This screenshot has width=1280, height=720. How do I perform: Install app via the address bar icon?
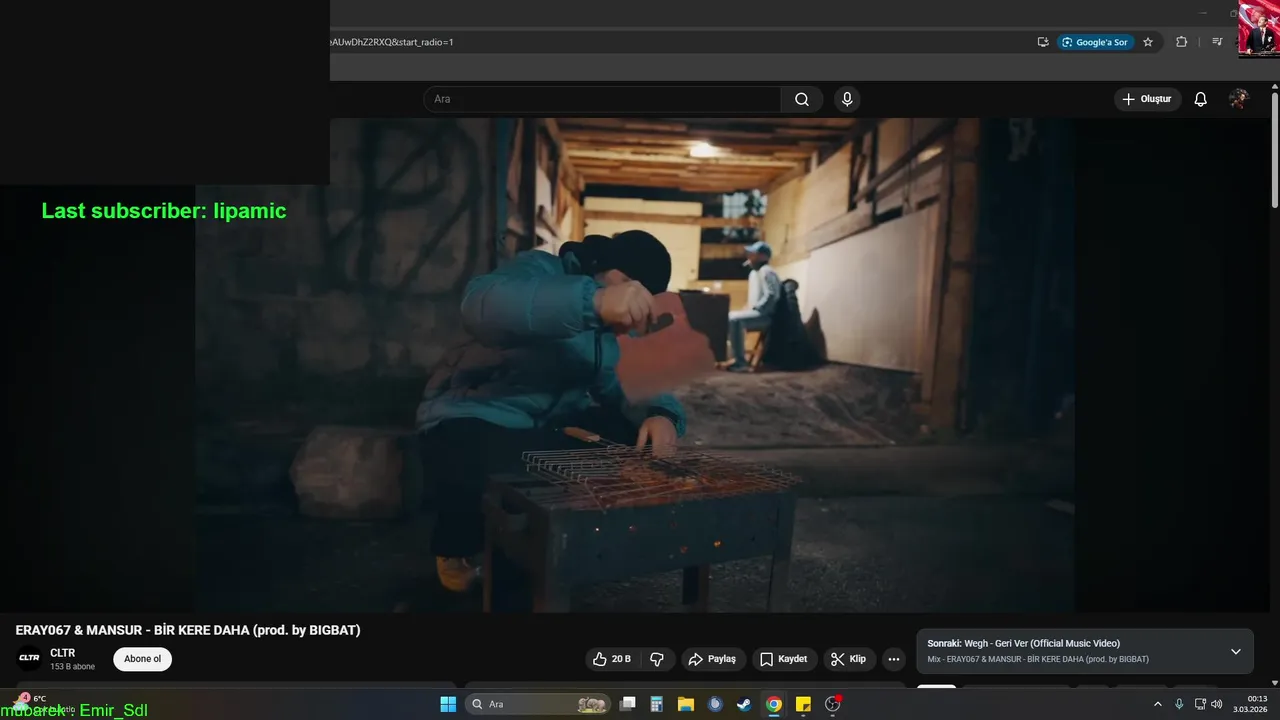pyautogui.click(x=1043, y=42)
